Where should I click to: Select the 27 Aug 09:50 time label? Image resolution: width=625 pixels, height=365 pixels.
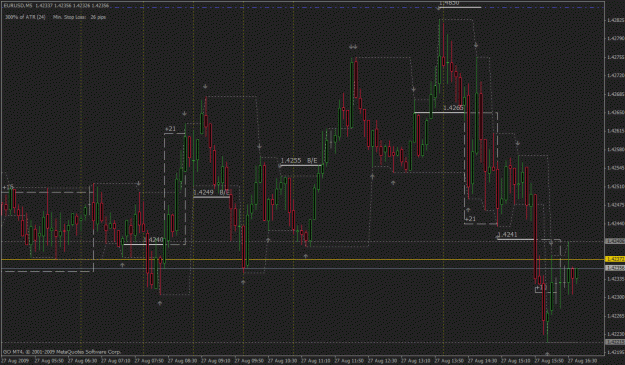(250, 361)
